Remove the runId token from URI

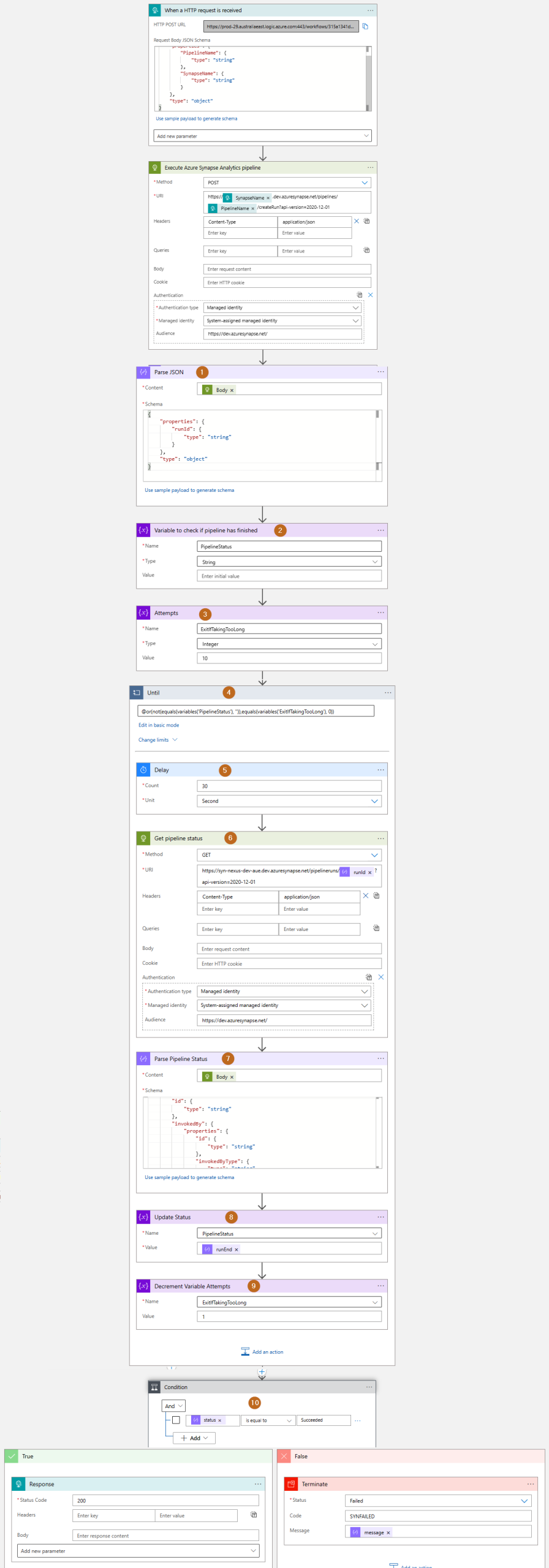pyautogui.click(x=369, y=872)
